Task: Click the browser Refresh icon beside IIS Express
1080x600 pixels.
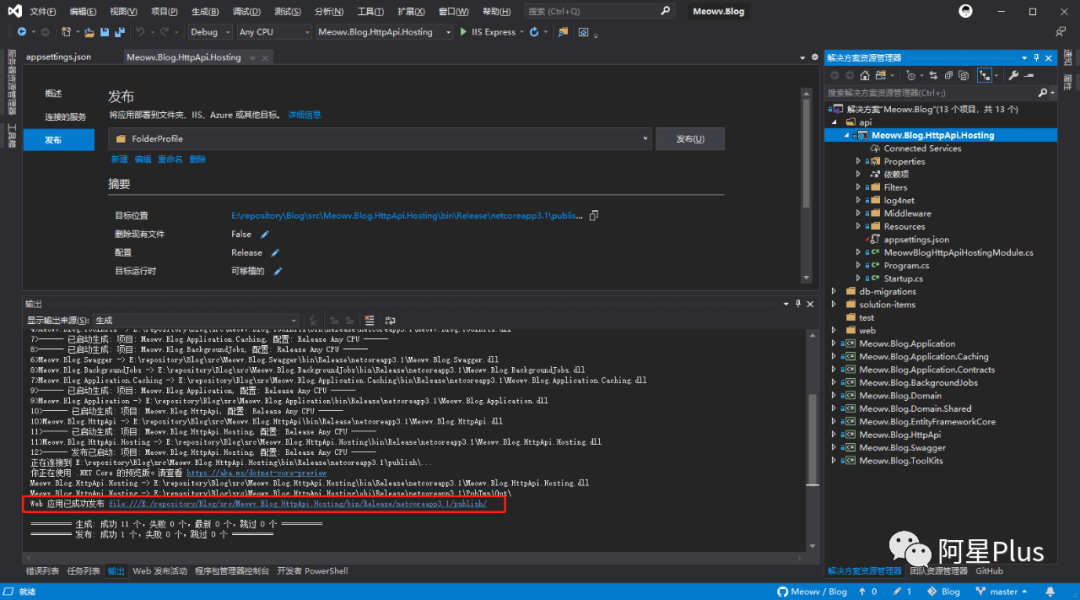Action: tap(534, 32)
